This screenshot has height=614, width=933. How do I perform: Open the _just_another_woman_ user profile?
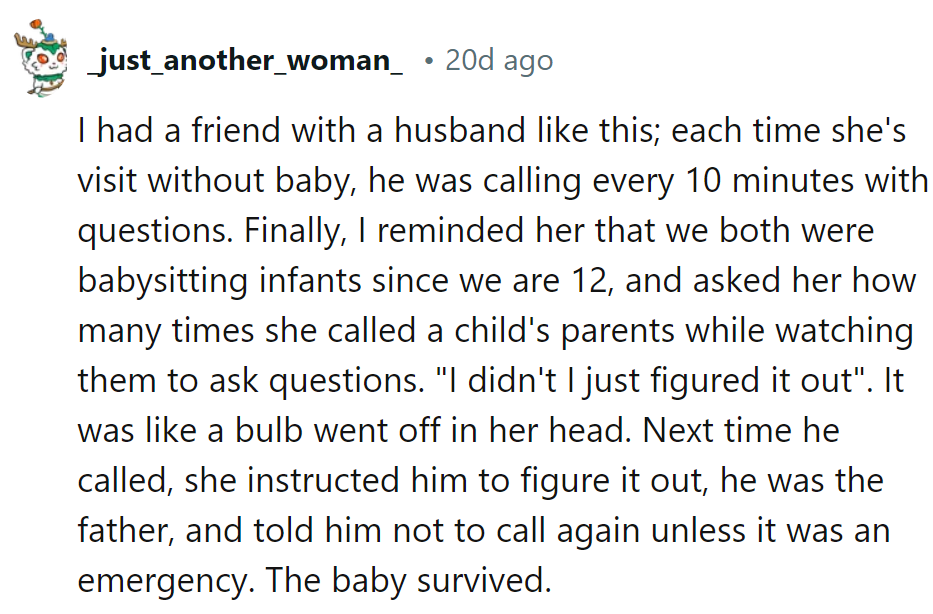pos(245,60)
